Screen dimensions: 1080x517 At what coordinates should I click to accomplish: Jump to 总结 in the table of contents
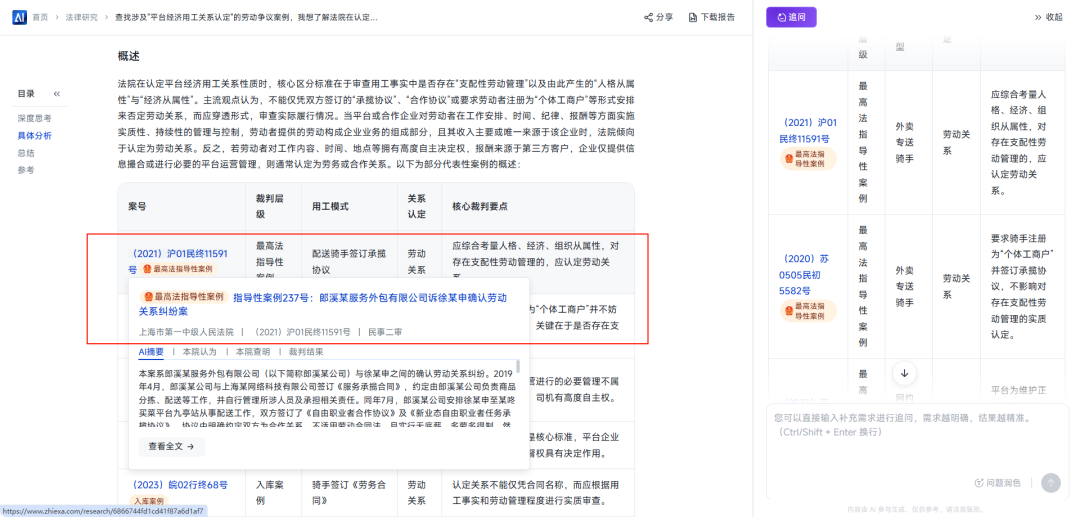pyautogui.click(x=26, y=153)
